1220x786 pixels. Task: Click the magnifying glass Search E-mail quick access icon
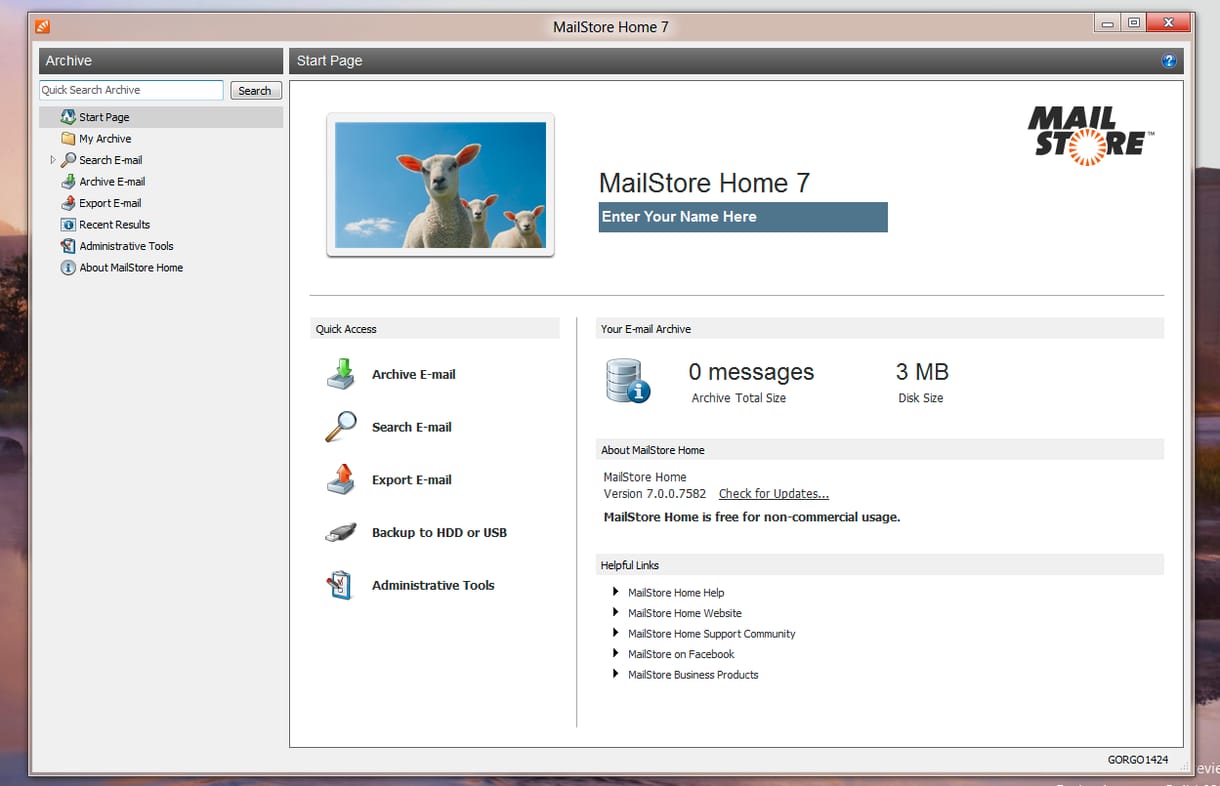pyautogui.click(x=341, y=427)
